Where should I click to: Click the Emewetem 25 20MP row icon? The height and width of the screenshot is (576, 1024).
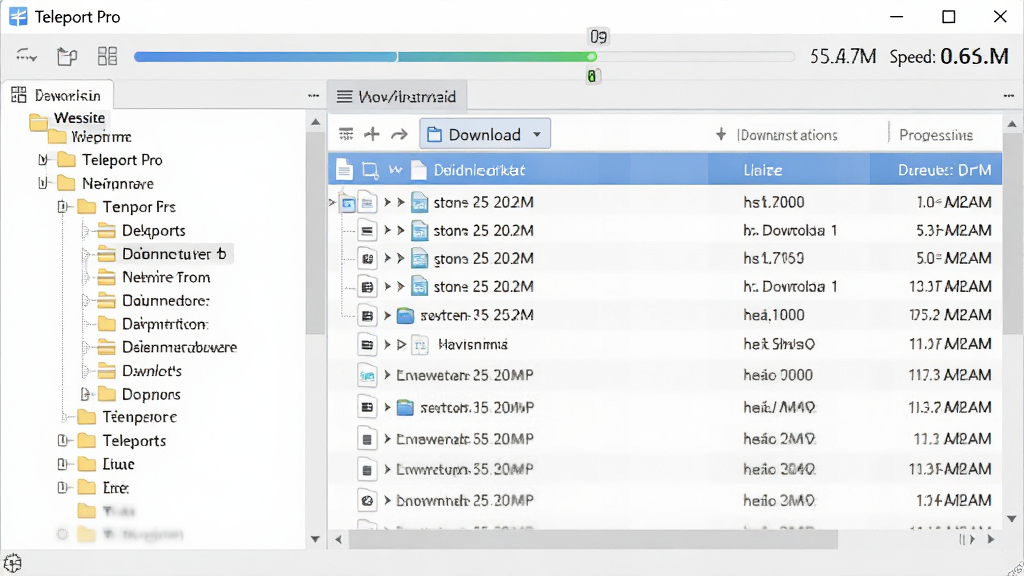coord(367,375)
